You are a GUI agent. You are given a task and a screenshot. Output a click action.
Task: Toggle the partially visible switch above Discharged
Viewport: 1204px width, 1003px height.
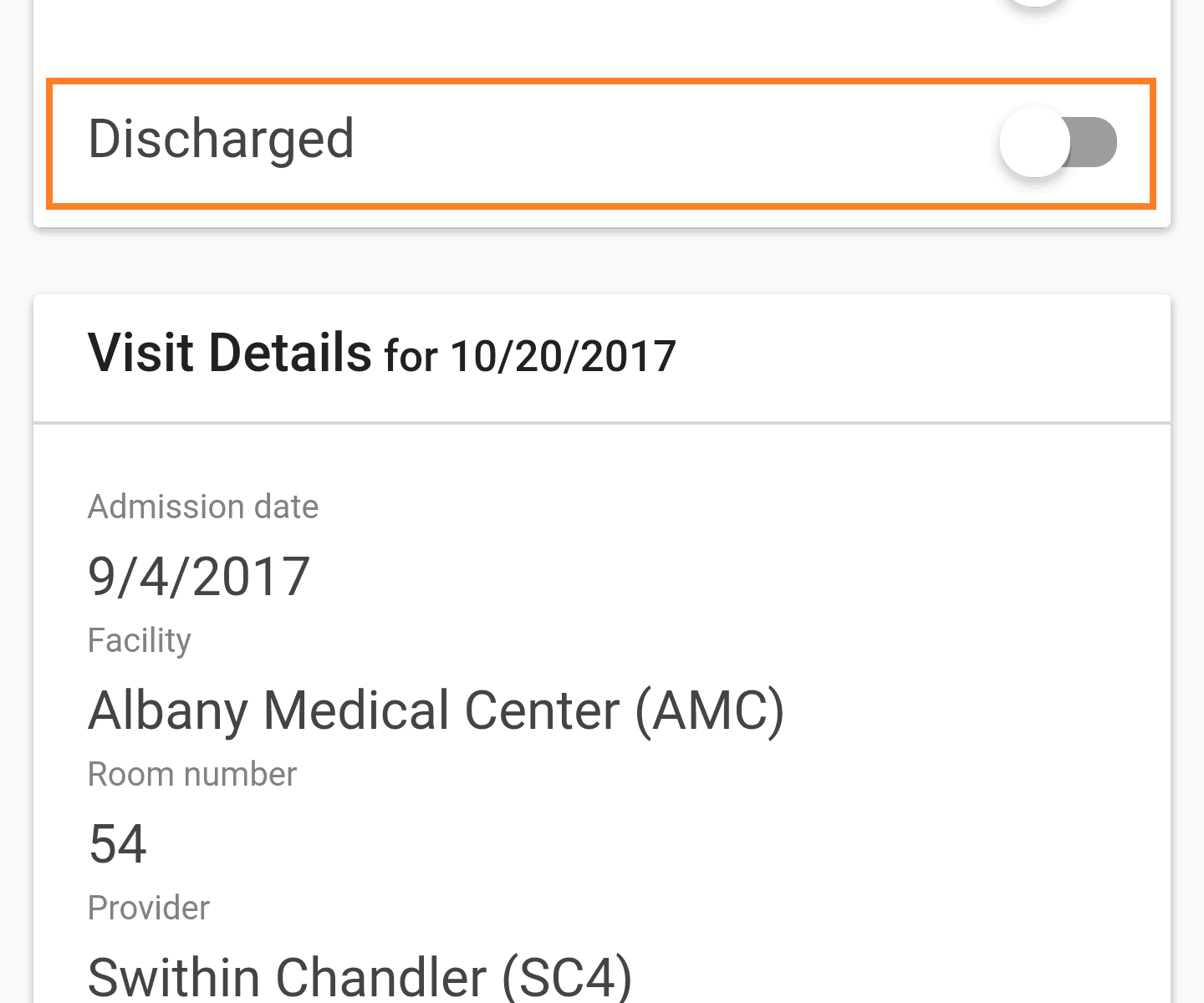1035,3
